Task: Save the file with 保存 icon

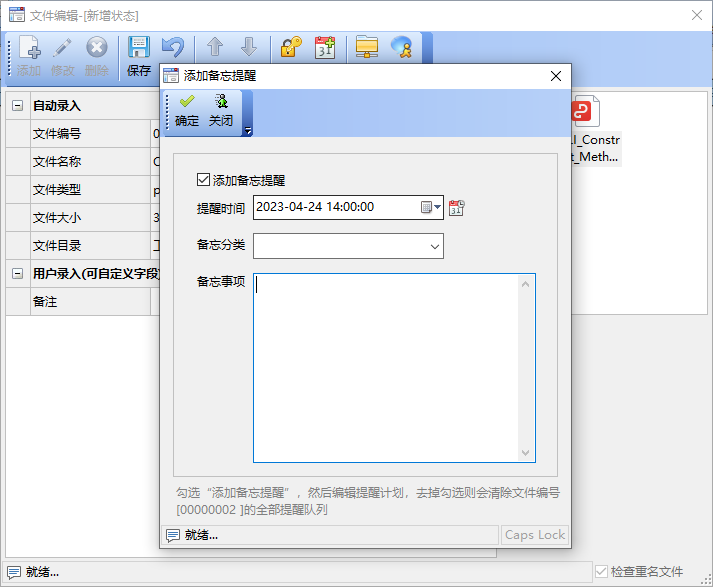Action: 139,47
